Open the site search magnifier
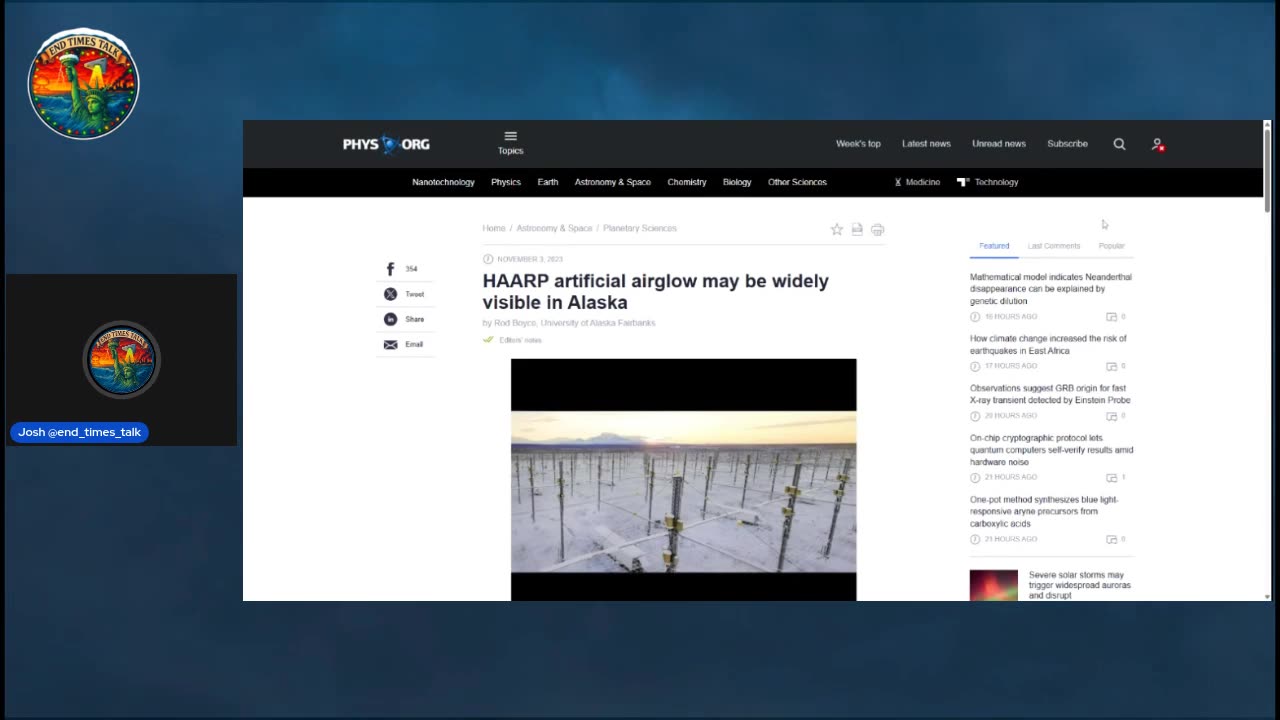This screenshot has width=1280, height=720. tap(1119, 144)
